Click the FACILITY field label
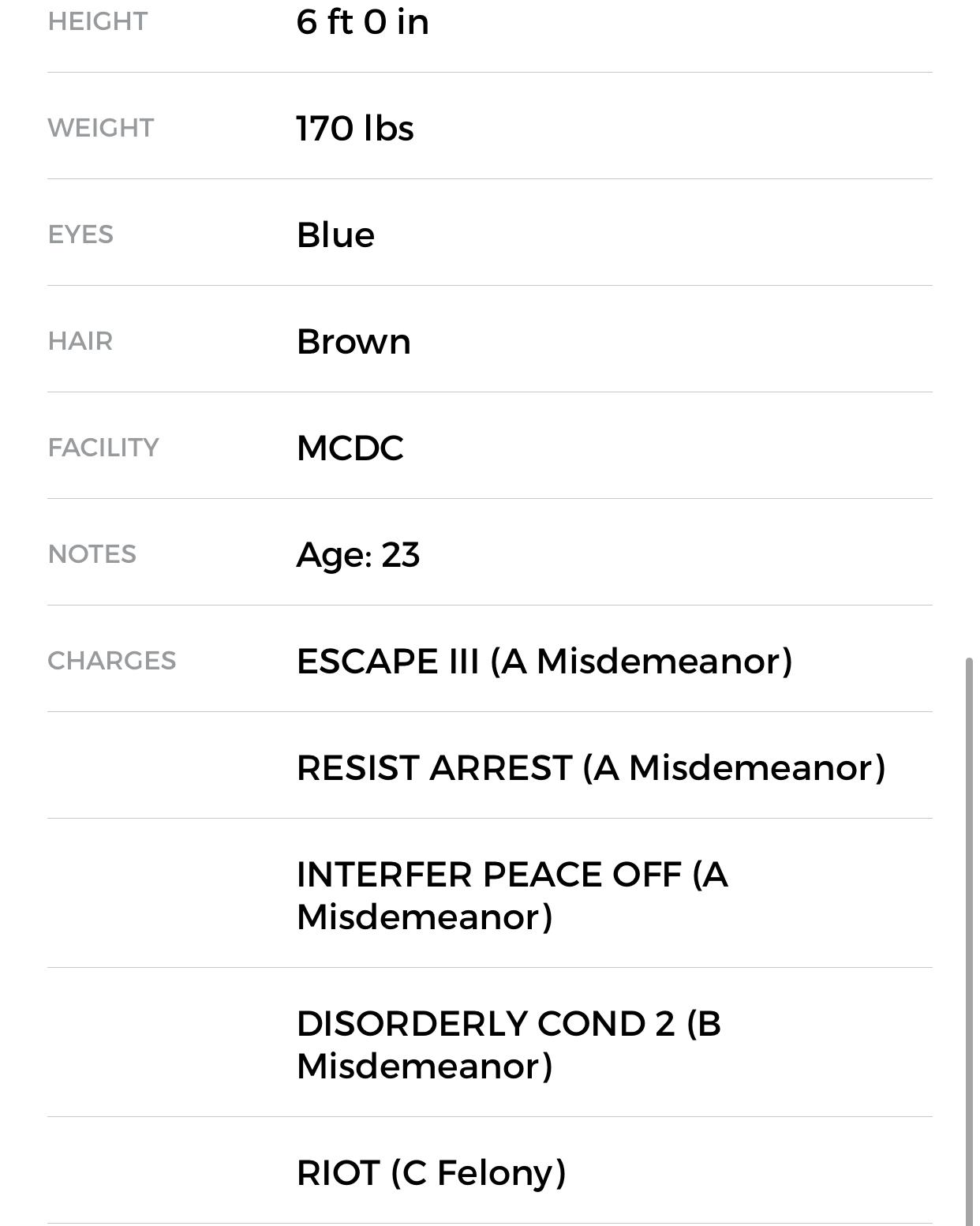This screenshot has height=1226, width=980. 103,448
